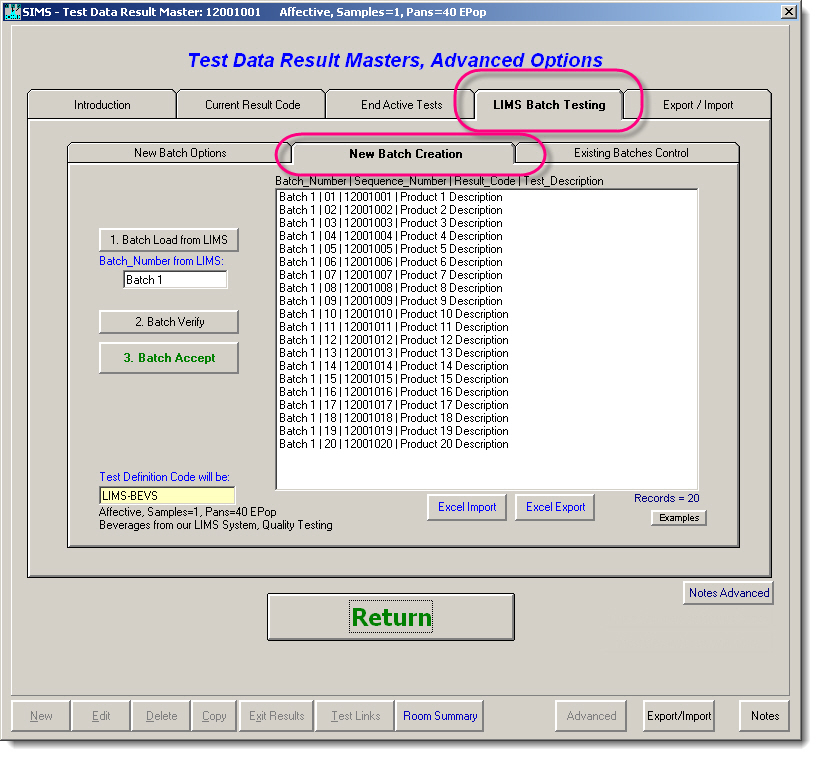Select the End Active Tests tab
The image size is (817, 757).
[x=399, y=104]
